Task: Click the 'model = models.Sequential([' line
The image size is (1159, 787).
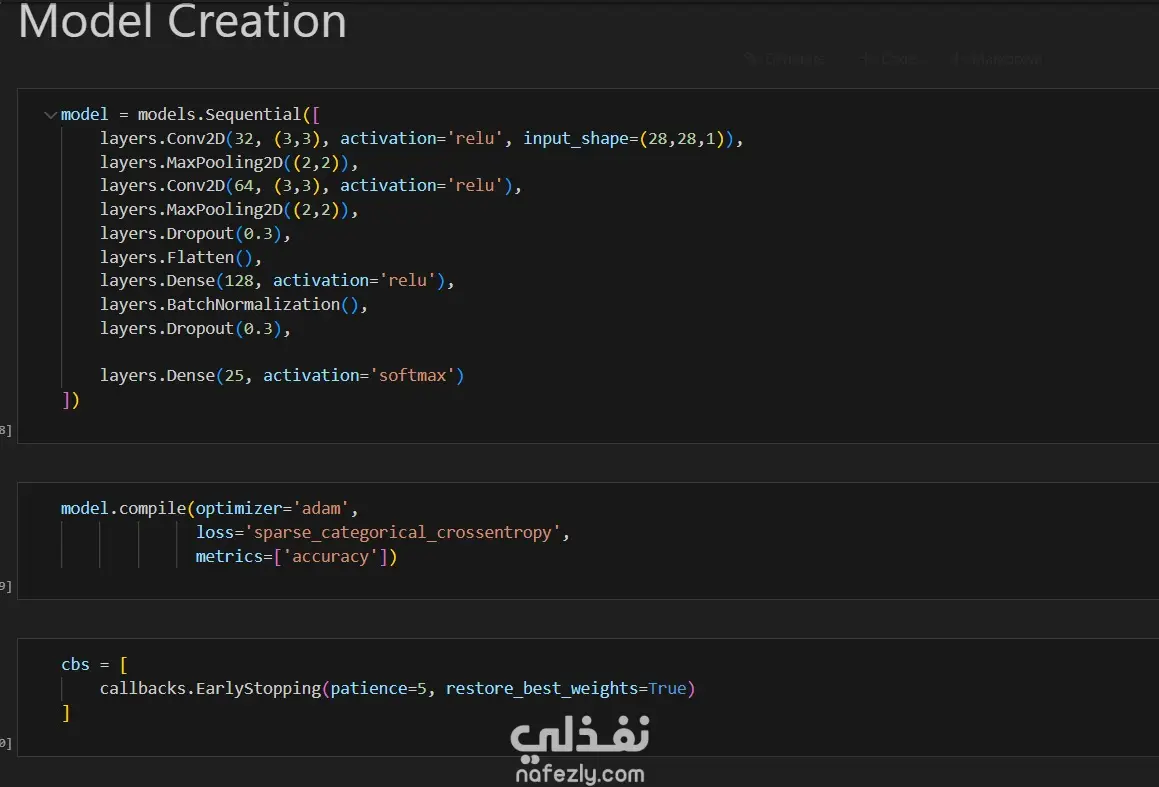Action: tap(190, 115)
